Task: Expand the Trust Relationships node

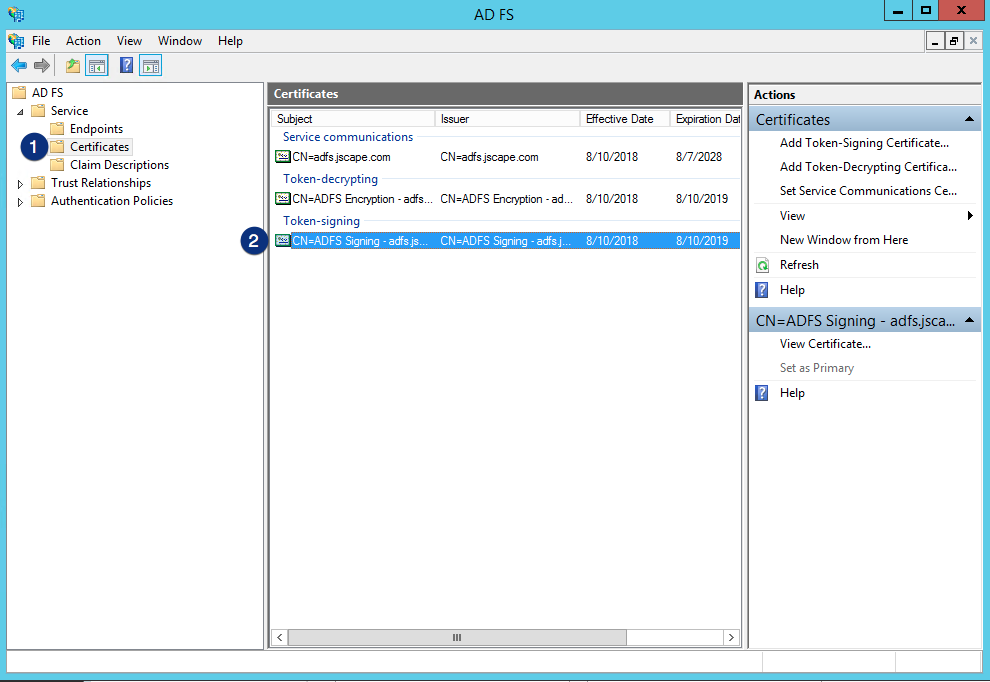Action: tap(21, 183)
